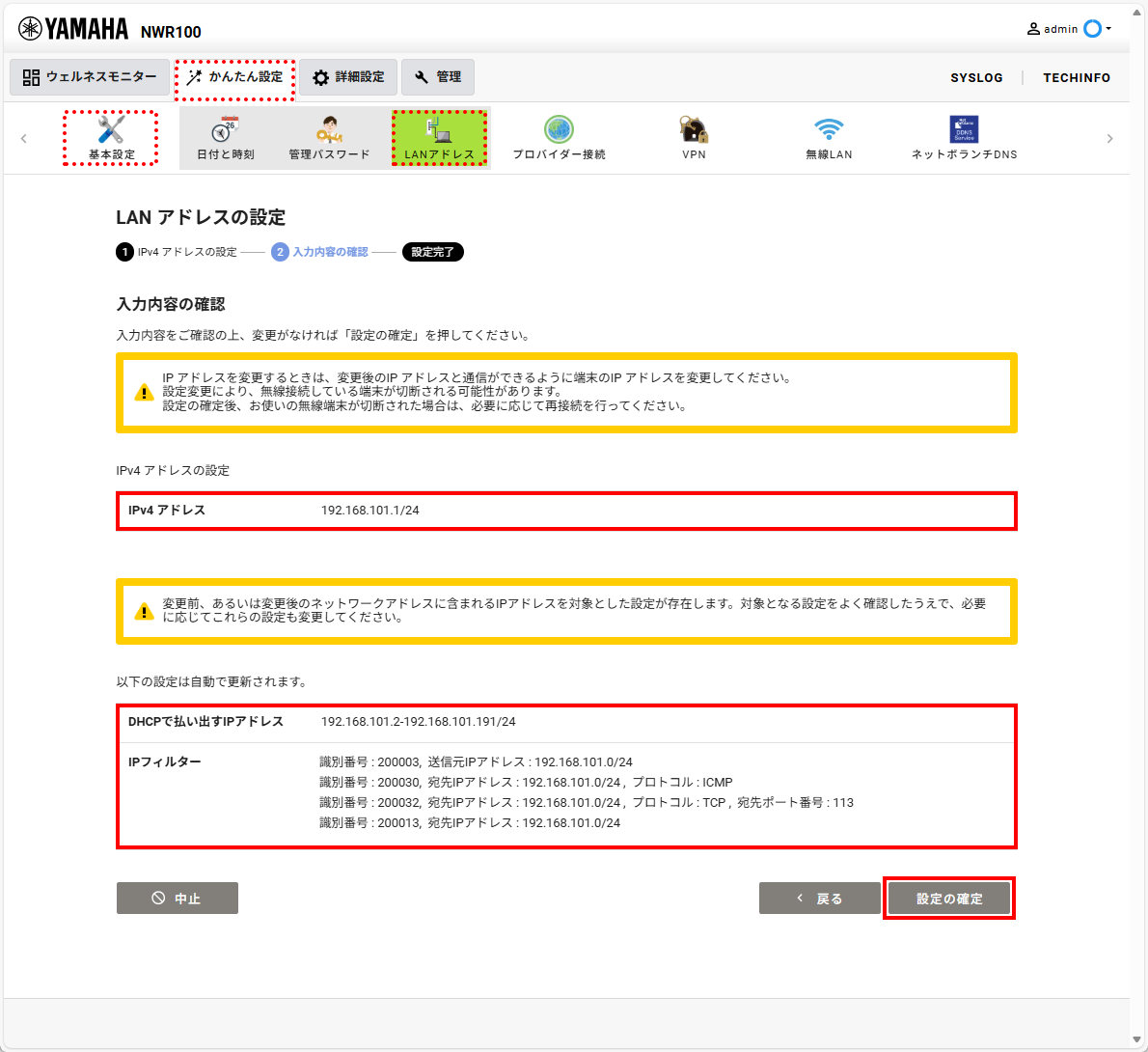Click IPv4 address value 192.168.101.1/24

369,511
